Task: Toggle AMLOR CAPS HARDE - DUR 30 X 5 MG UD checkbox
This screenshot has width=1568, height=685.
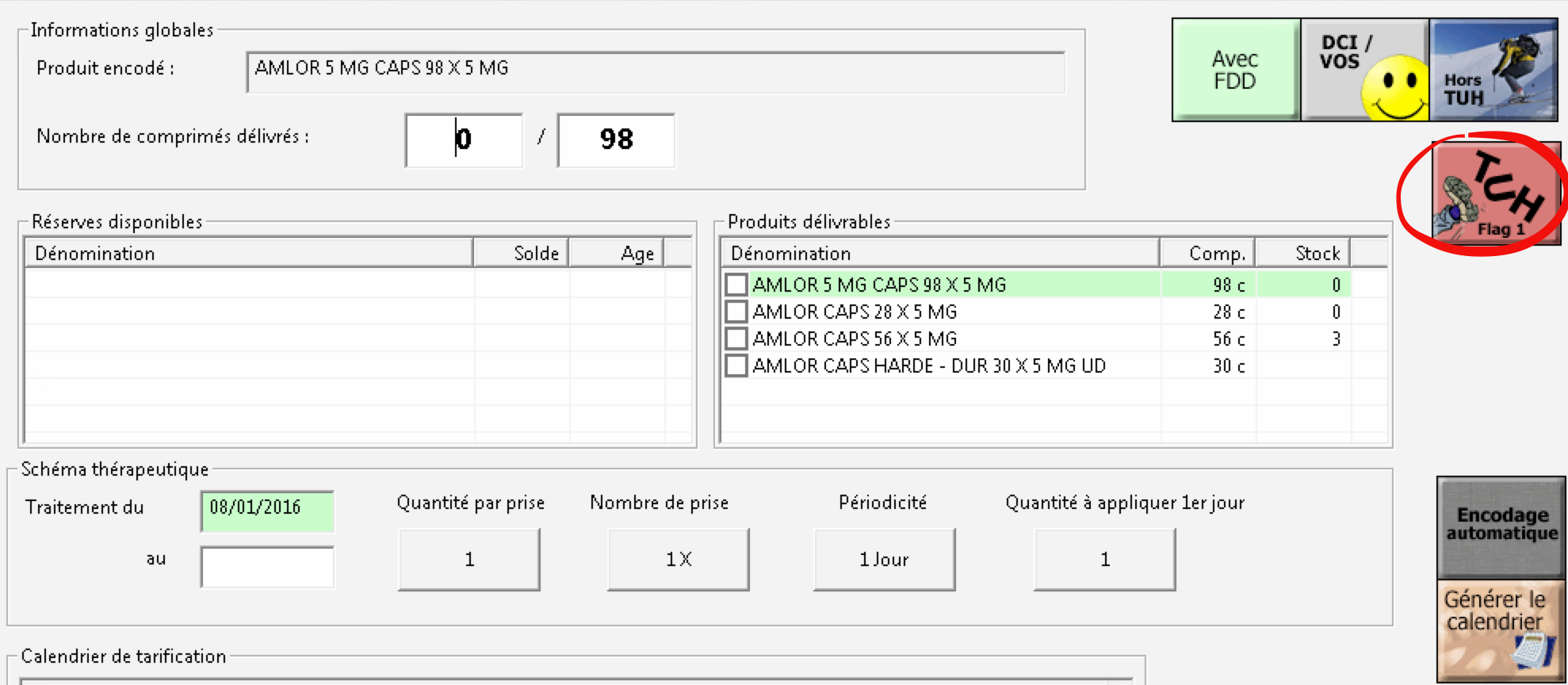Action: coord(736,365)
